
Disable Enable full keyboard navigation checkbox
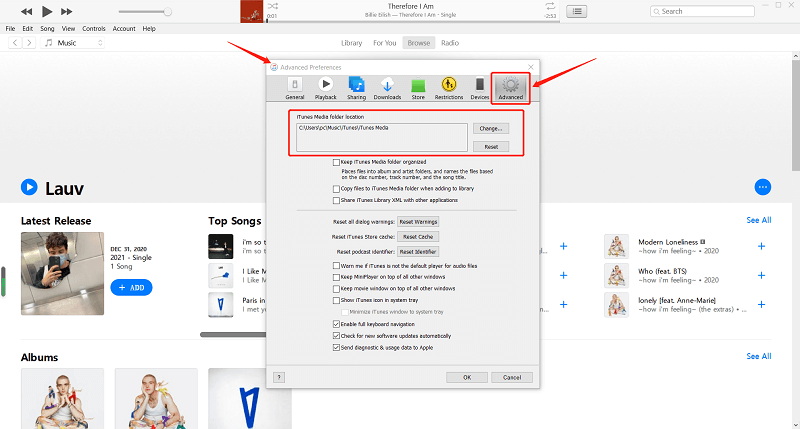click(x=336, y=324)
